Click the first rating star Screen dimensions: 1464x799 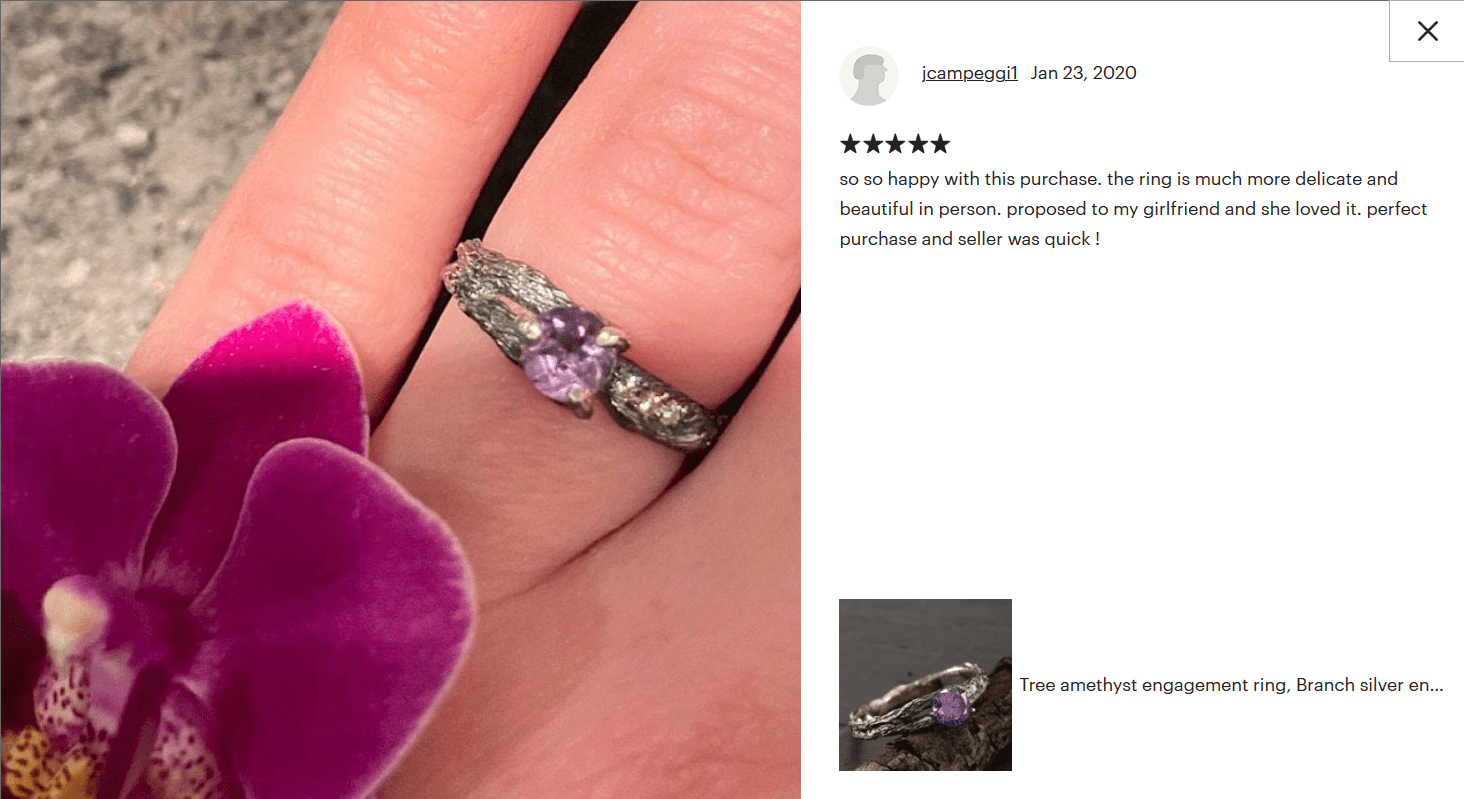851,144
